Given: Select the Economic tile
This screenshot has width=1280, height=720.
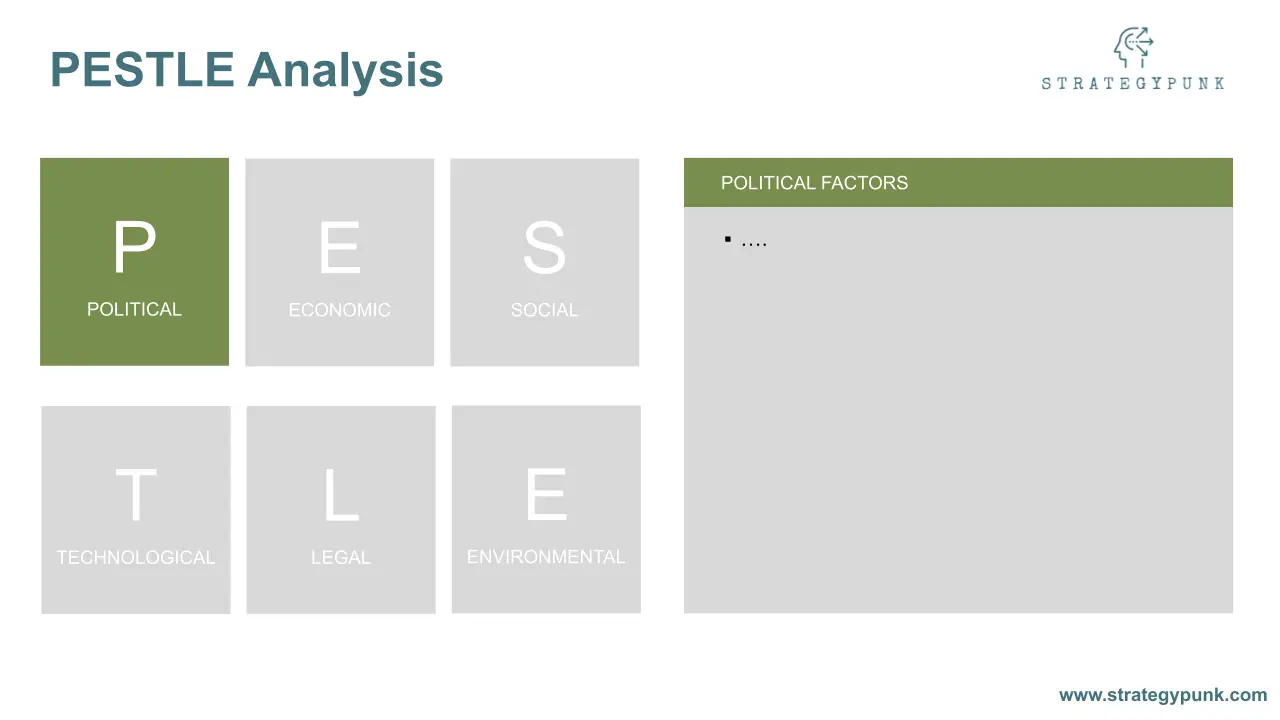Looking at the screenshot, I should click(x=339, y=262).
